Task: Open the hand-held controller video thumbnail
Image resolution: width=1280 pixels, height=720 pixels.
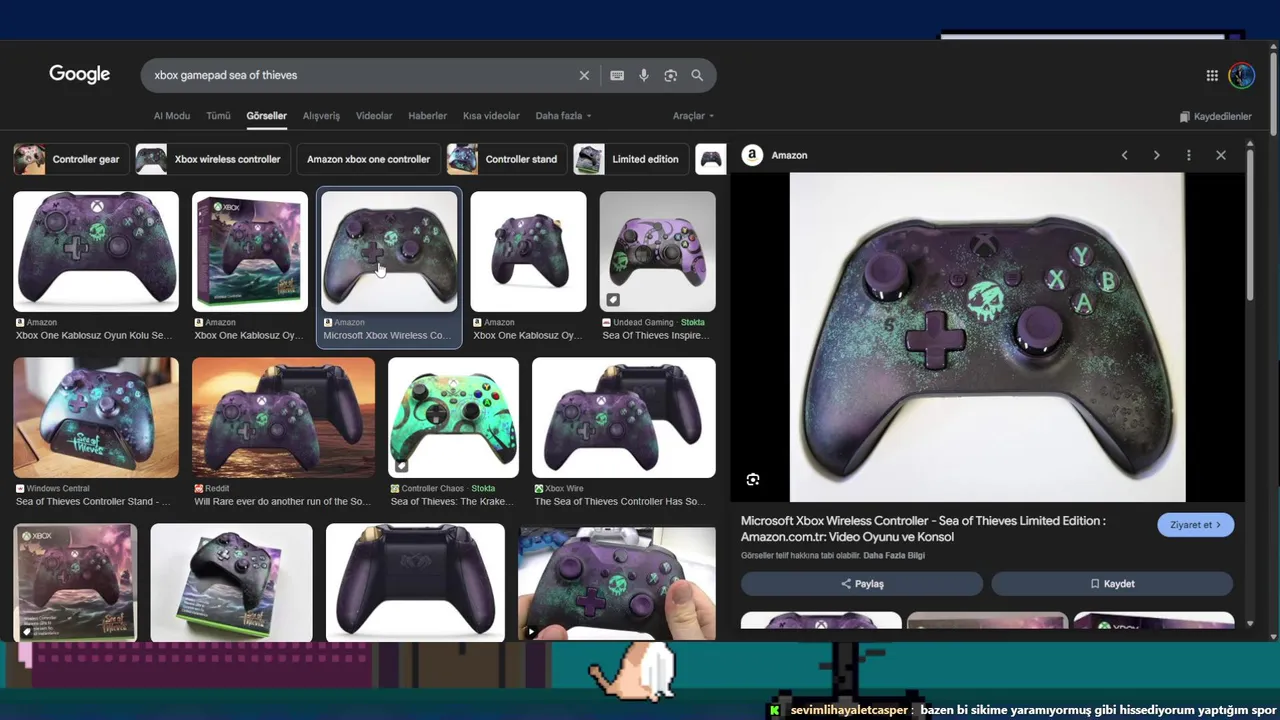Action: (x=617, y=583)
